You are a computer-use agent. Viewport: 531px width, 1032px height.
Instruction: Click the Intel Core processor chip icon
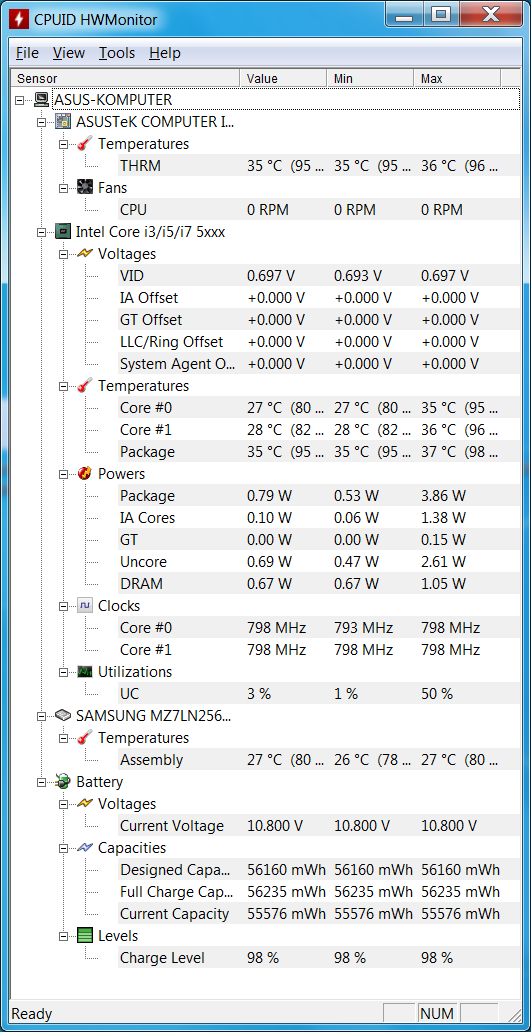pyautogui.click(x=63, y=232)
